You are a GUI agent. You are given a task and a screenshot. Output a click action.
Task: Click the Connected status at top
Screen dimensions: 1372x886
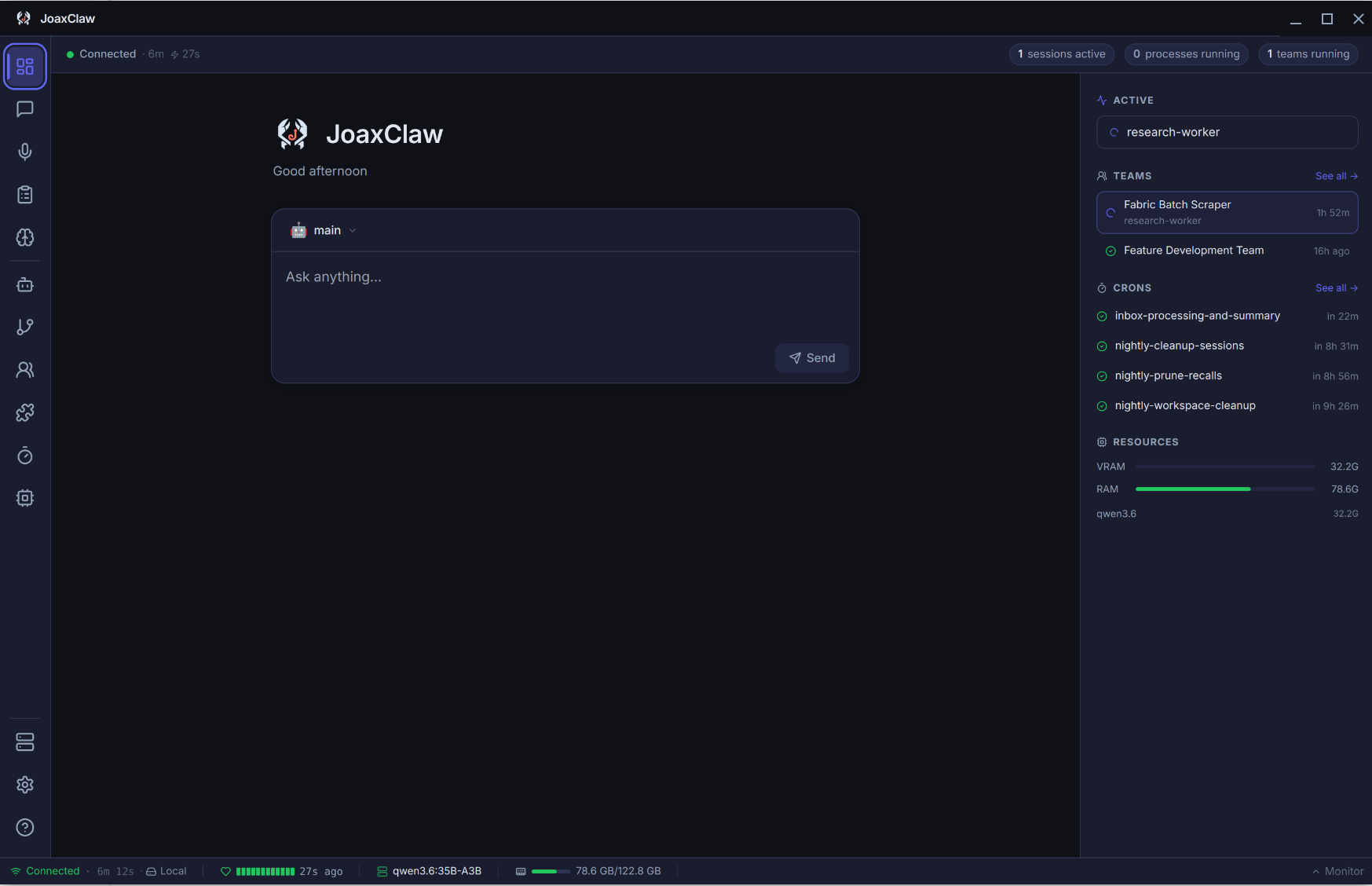click(x=101, y=54)
